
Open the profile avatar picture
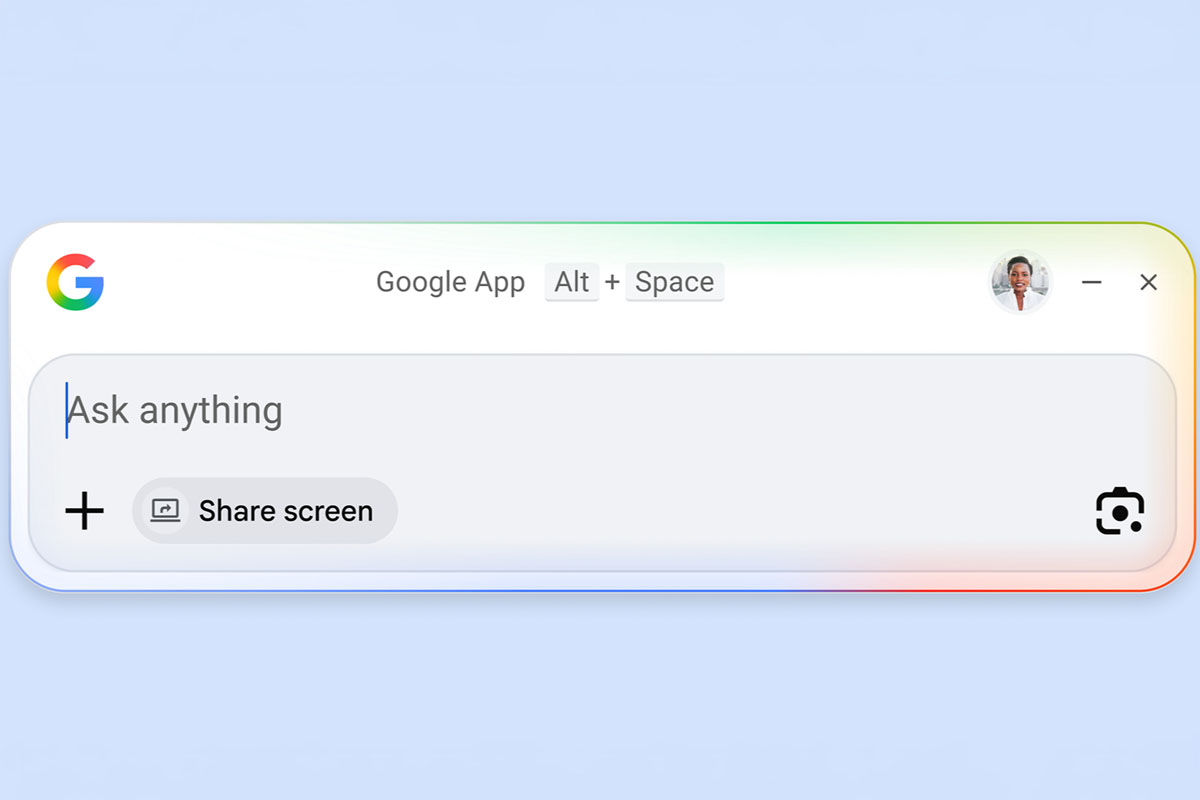tap(1020, 282)
